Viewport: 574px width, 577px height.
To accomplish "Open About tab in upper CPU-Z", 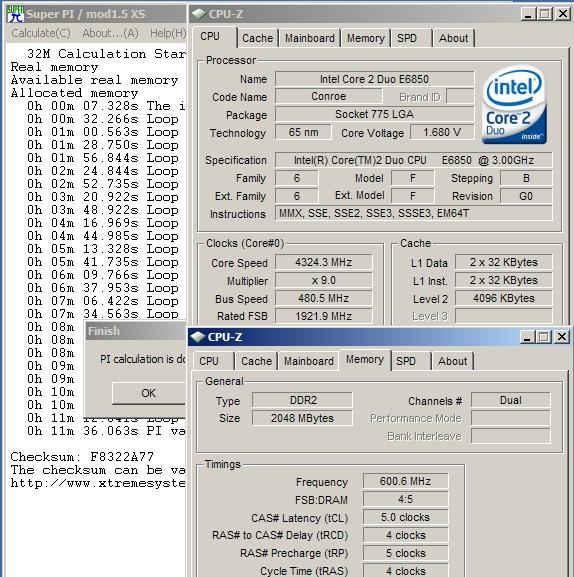I will pyautogui.click(x=454, y=38).
